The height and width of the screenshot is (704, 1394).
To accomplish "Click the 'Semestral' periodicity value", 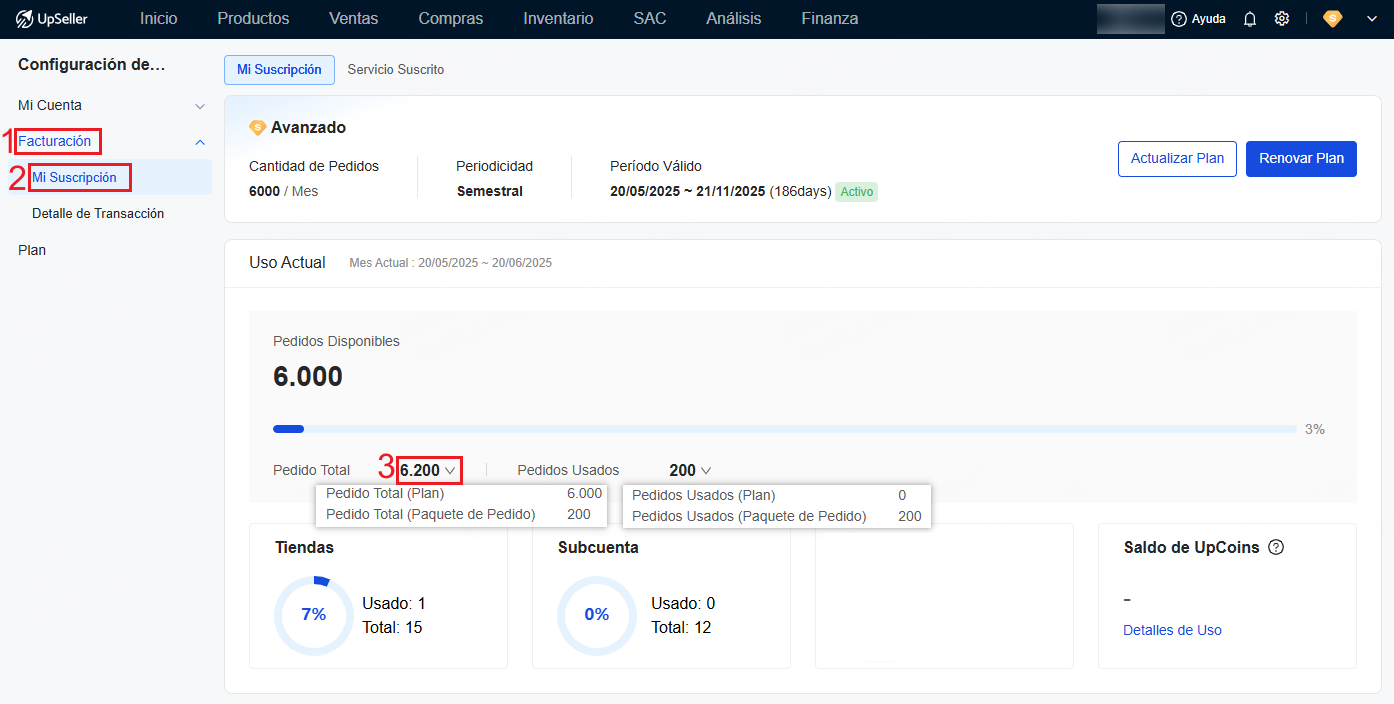I will 490,191.
